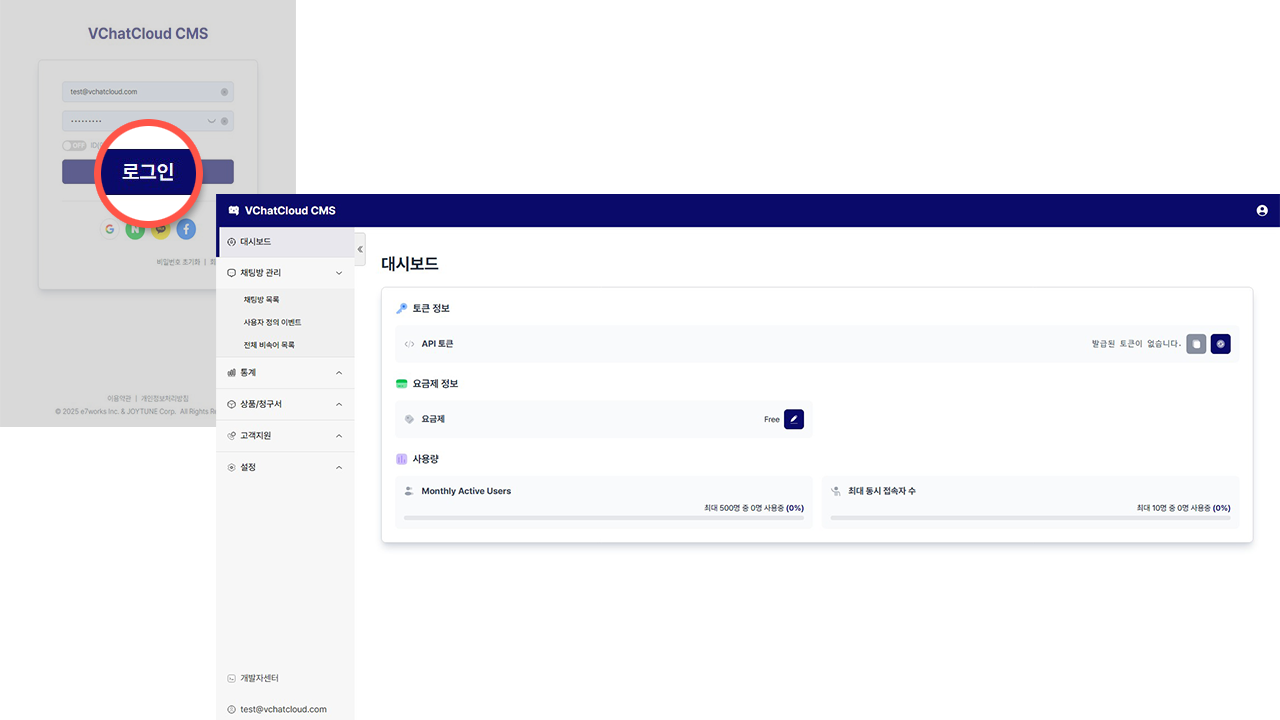This screenshot has width=1280, height=720.
Task: Click the issue API token icon button
Action: 1220,344
